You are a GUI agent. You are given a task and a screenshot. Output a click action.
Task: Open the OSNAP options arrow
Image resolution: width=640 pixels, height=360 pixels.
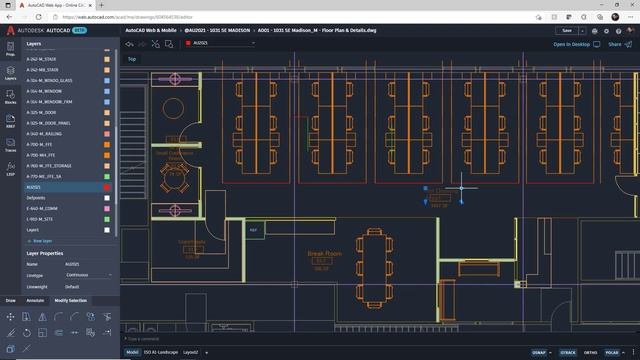pyautogui.click(x=550, y=353)
